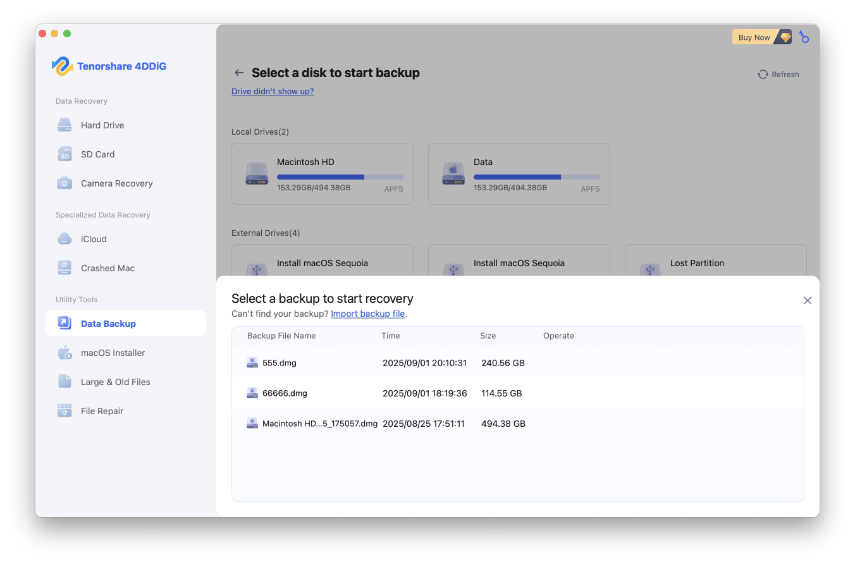Screen dimensions: 855x564
Task: Click the iCloud cloud icon
Action: (x=64, y=239)
